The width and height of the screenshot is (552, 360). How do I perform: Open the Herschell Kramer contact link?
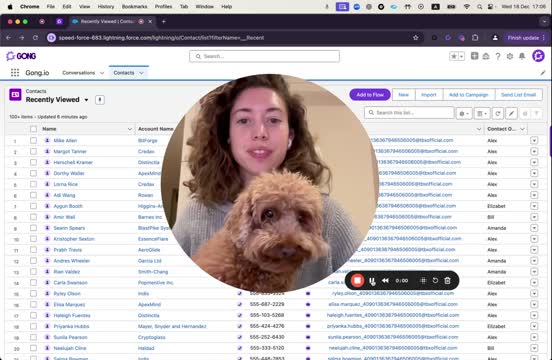(73, 162)
